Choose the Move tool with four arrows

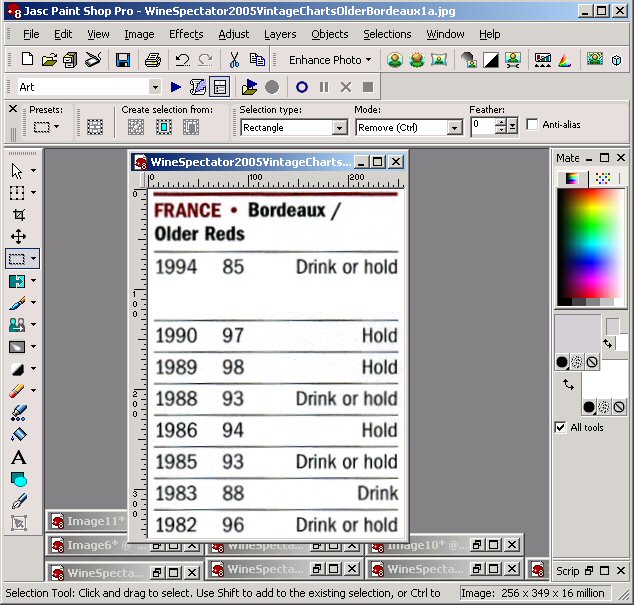click(x=18, y=237)
